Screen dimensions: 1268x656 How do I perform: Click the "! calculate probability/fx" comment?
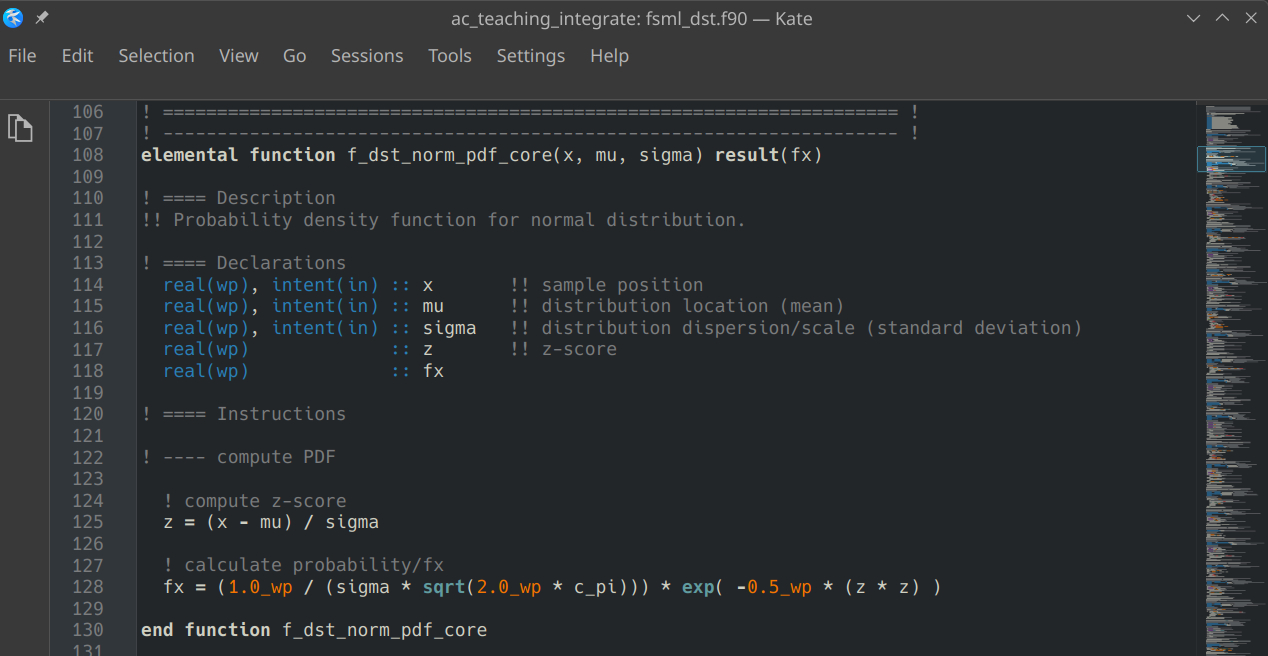click(x=304, y=565)
